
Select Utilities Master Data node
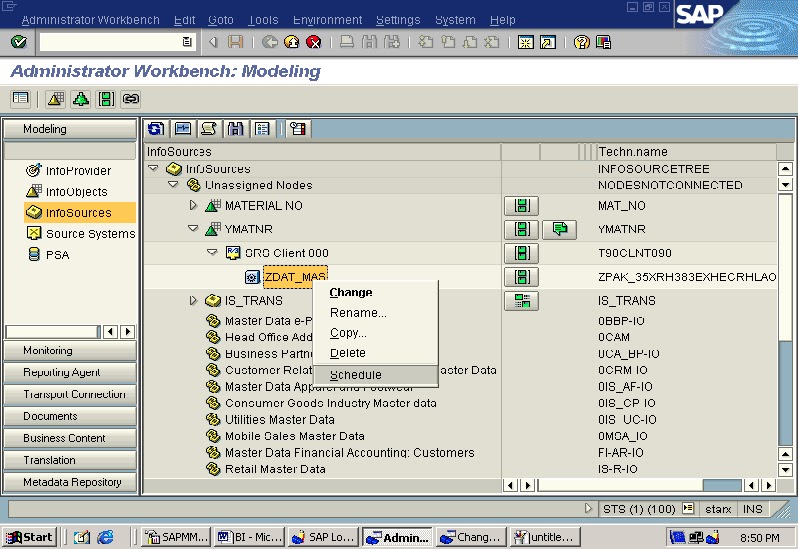point(280,420)
